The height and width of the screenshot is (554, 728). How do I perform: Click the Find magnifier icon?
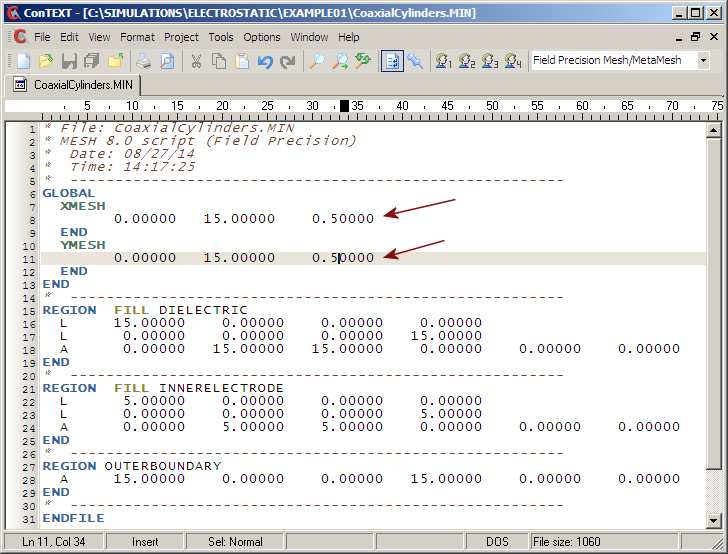[316, 61]
